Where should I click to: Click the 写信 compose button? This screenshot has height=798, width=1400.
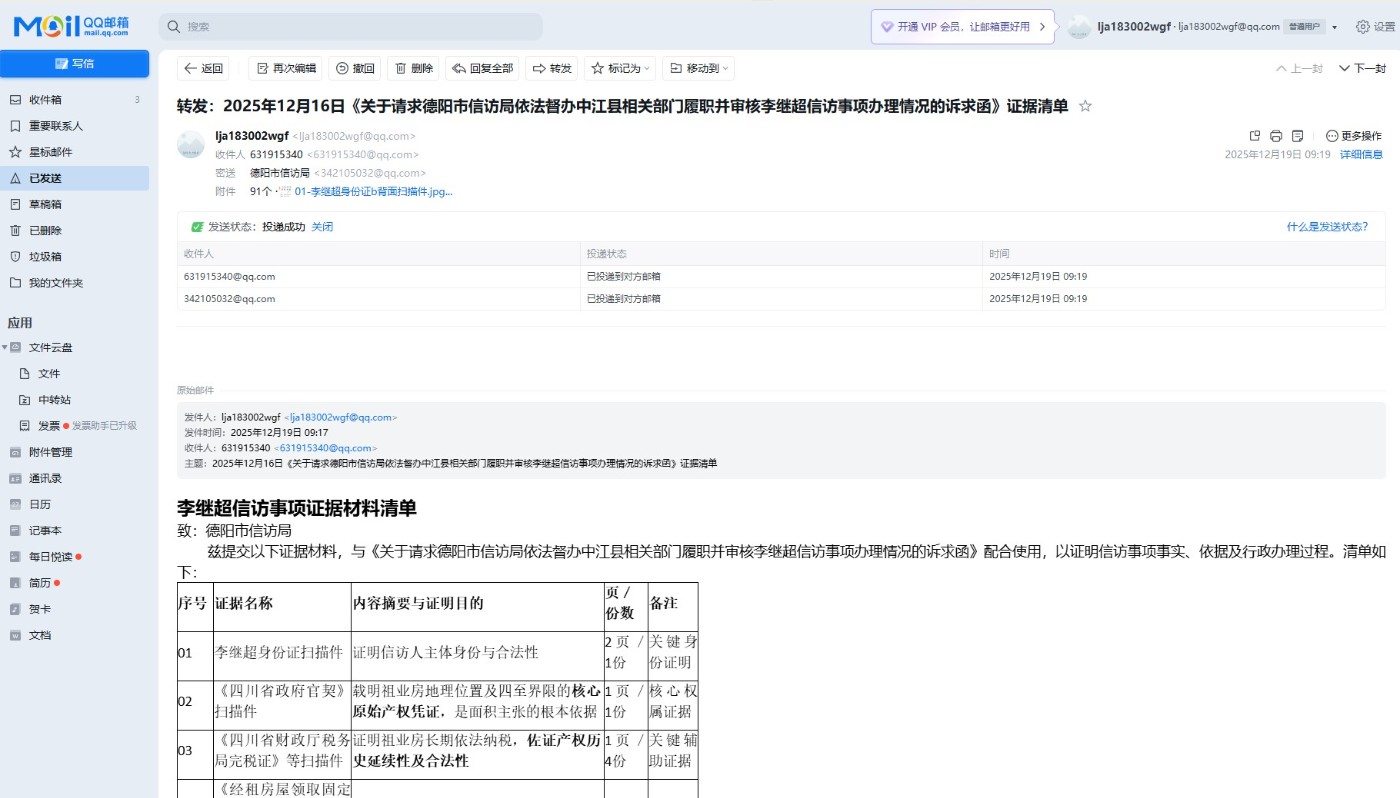pyautogui.click(x=75, y=64)
